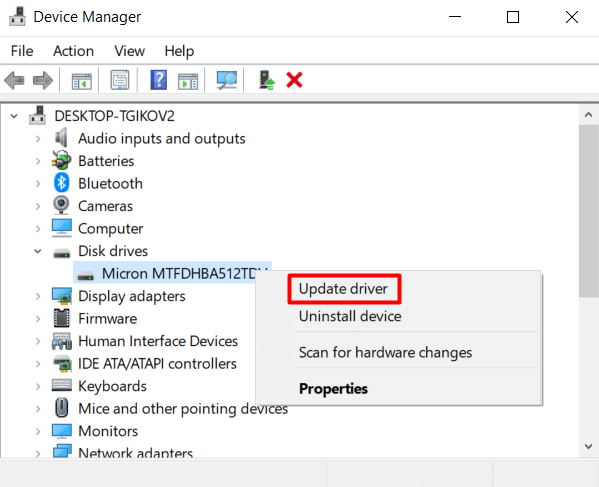
Task: Expand the Bluetooth node
Action: pos(38,184)
